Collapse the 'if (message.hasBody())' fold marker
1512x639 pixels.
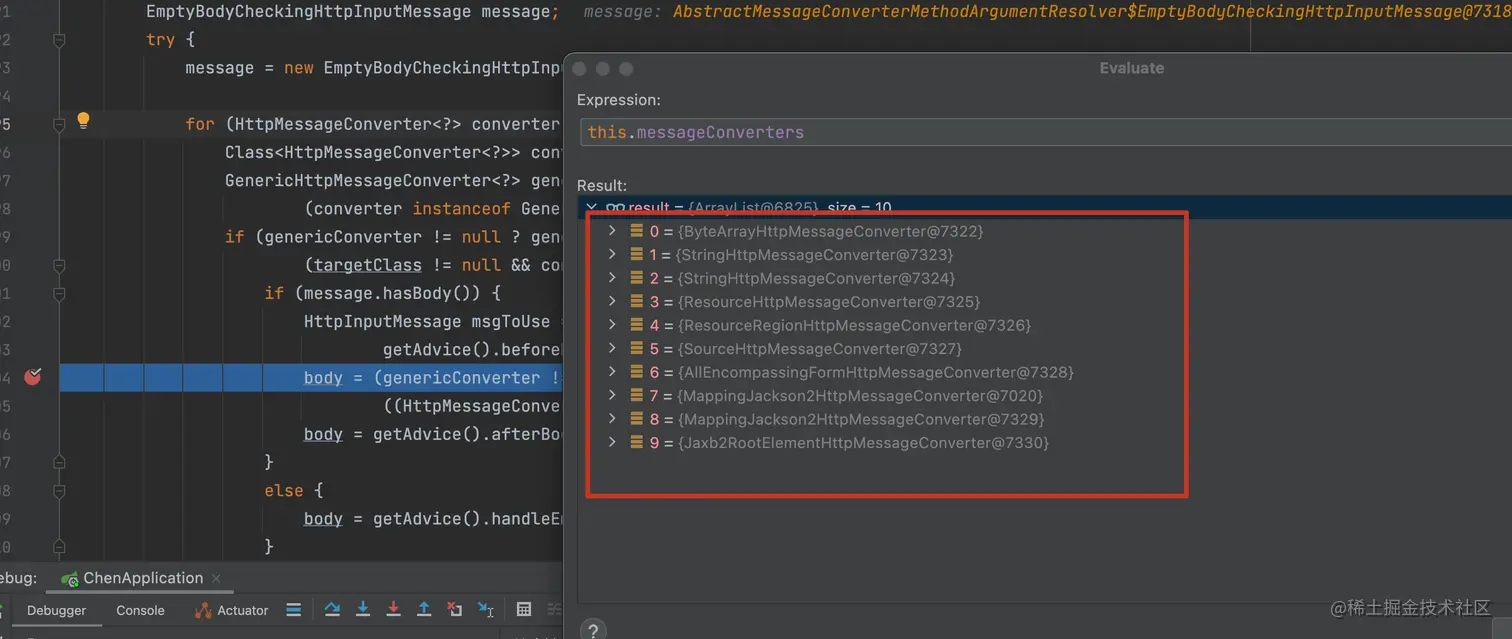[59, 293]
